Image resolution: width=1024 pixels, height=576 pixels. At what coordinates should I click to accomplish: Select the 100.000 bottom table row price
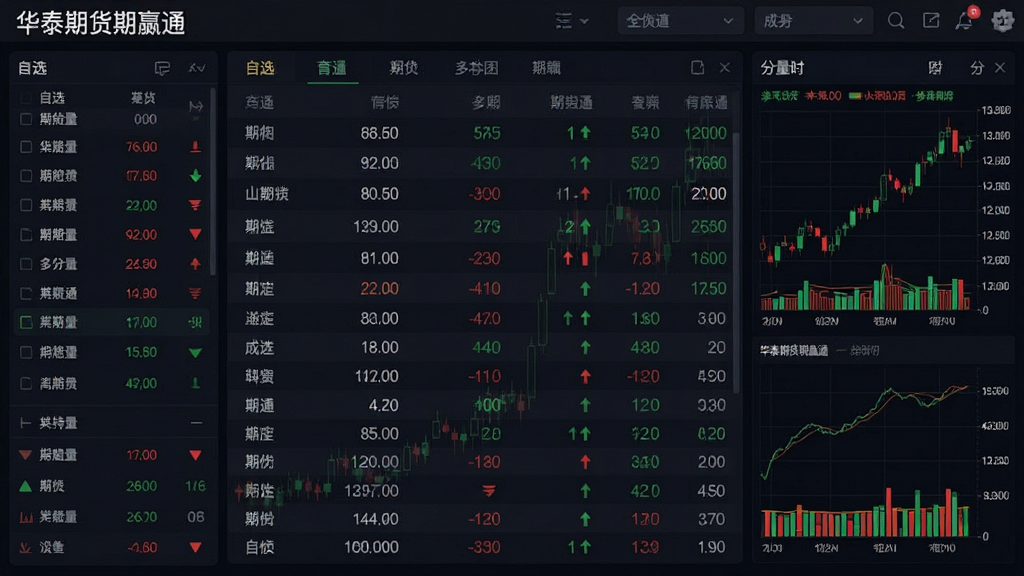[x=371, y=547]
